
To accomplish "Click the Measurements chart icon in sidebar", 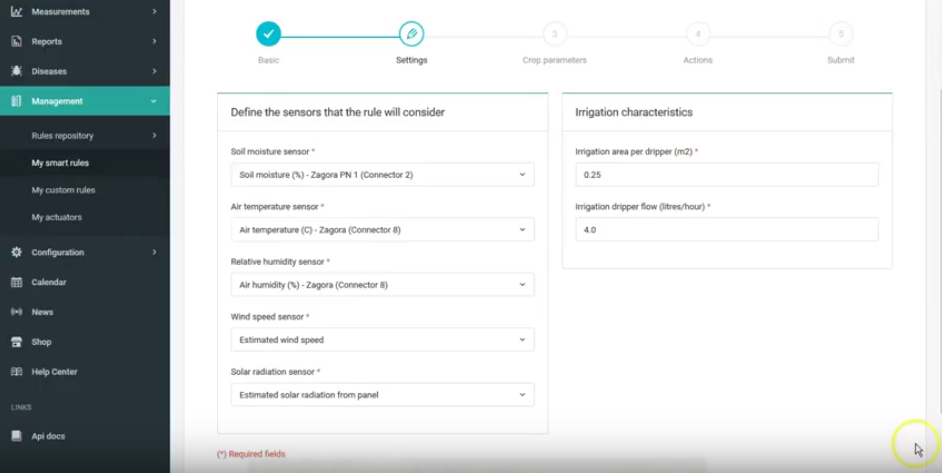I will [16, 12].
